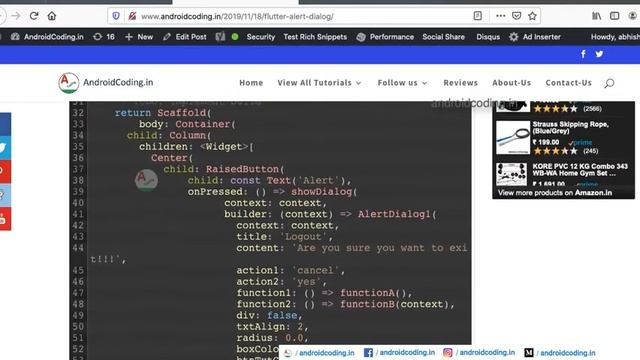The width and height of the screenshot is (640, 360).
Task: Click code text 'functionB(context)'
Action: (394, 304)
